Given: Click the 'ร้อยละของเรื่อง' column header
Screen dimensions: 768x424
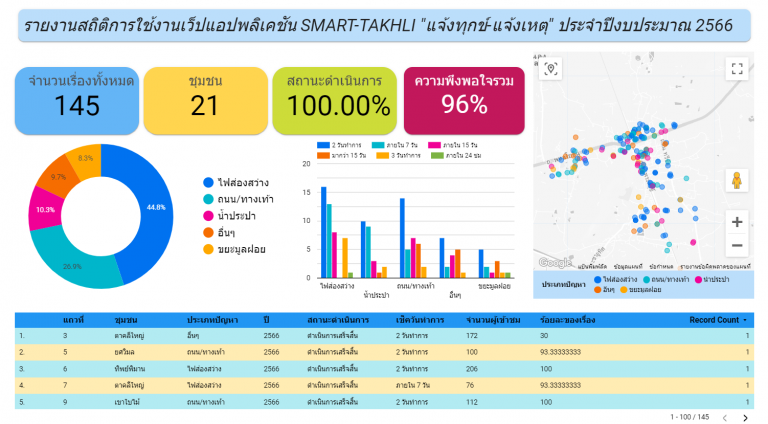Looking at the screenshot, I should 567,320.
